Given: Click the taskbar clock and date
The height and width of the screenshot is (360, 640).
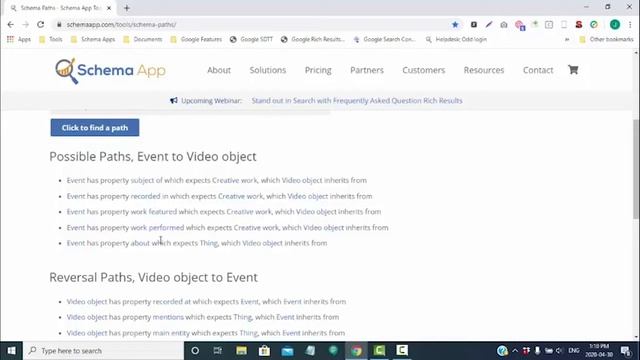Looking at the screenshot, I should click(x=599, y=351).
